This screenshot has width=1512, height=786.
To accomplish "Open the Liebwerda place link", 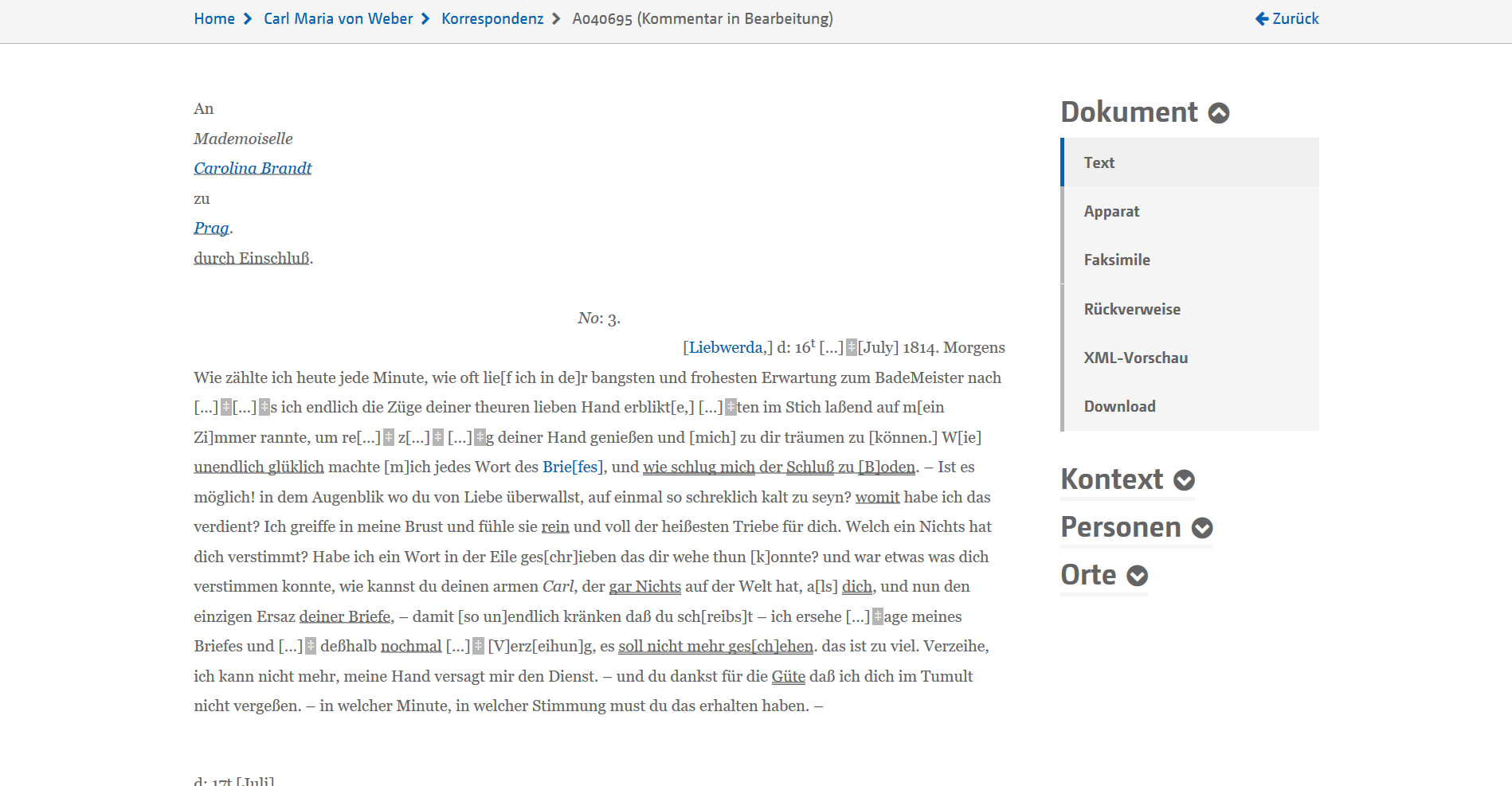I will [x=726, y=347].
